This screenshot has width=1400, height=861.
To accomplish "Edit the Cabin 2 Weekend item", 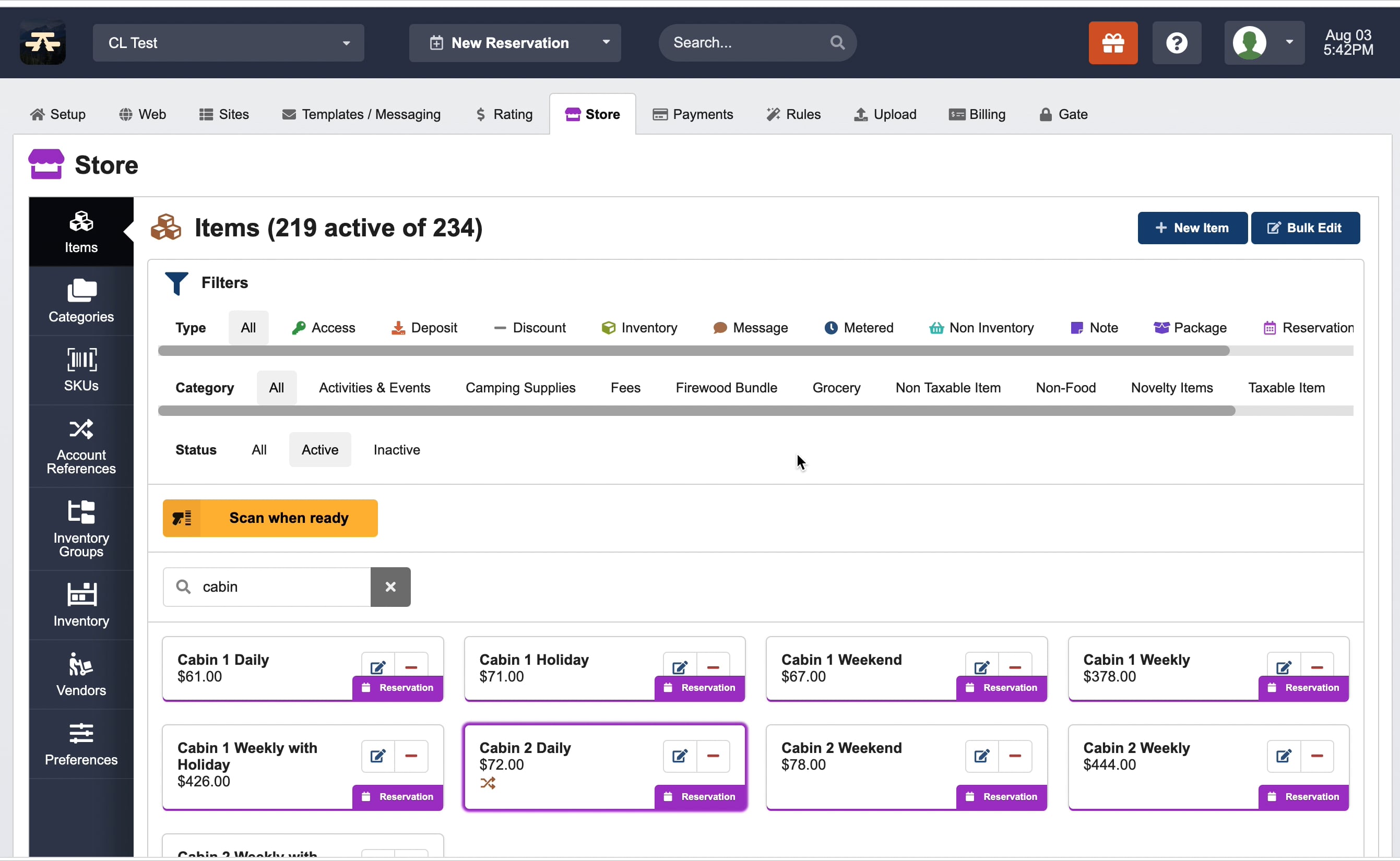I will click(981, 756).
